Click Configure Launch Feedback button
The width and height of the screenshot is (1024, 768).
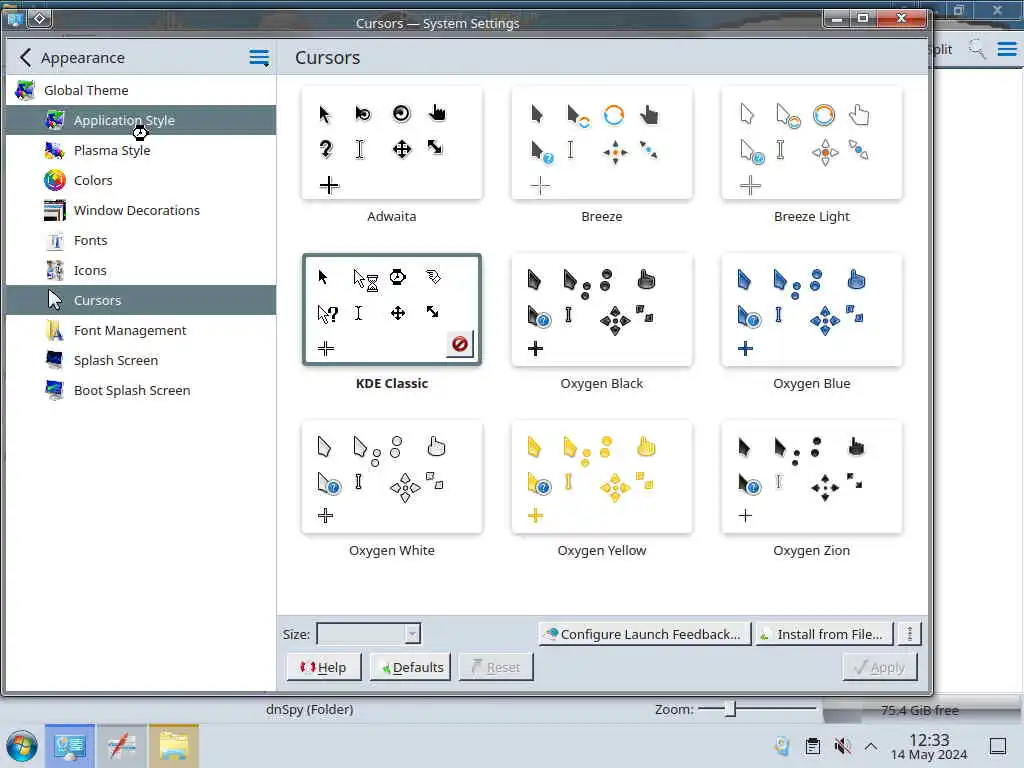pyautogui.click(x=645, y=633)
